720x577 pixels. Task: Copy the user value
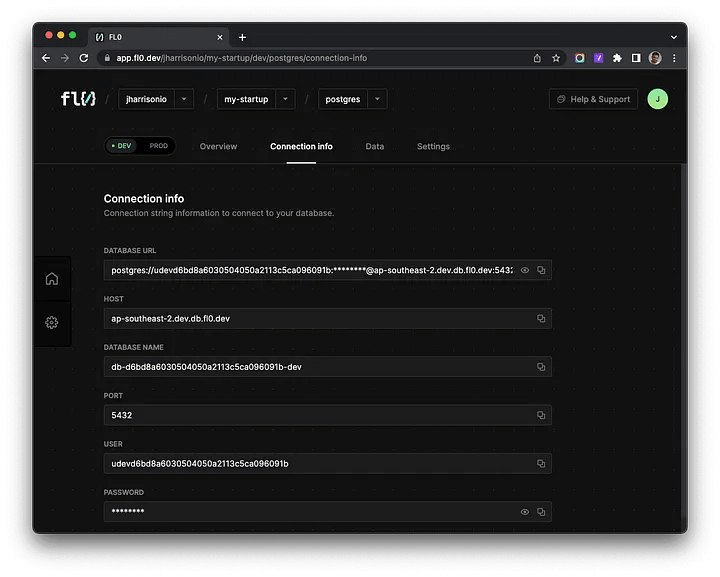tap(541, 463)
